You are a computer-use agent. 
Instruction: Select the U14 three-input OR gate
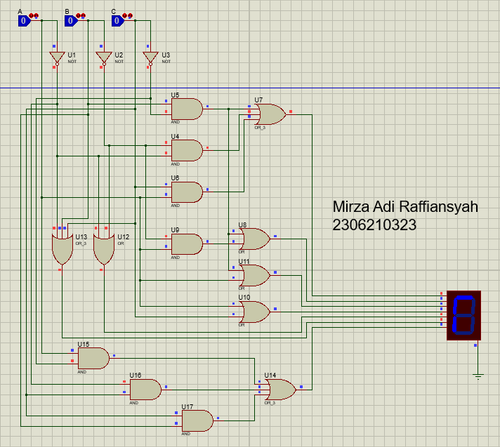(280, 389)
